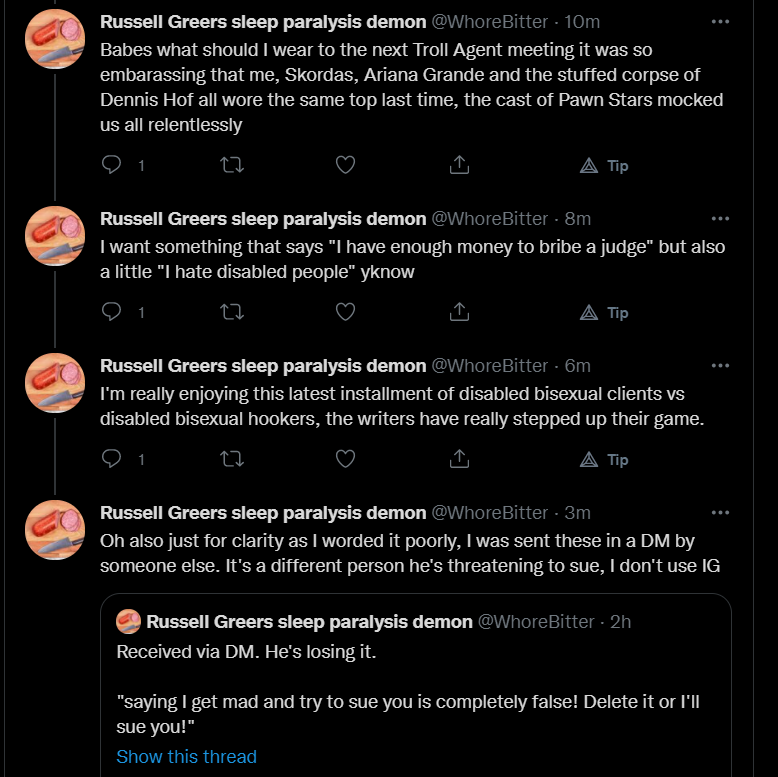Tip the author on the 10m tweet

click(604, 165)
